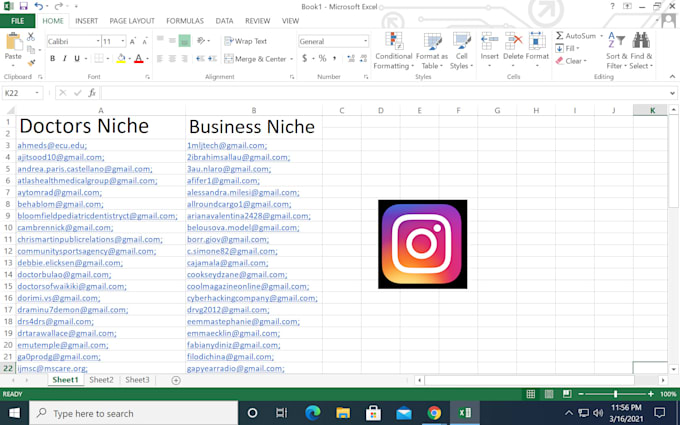Open the Name Box dropdown arrow
This screenshot has width=680, height=425.
[x=37, y=93]
